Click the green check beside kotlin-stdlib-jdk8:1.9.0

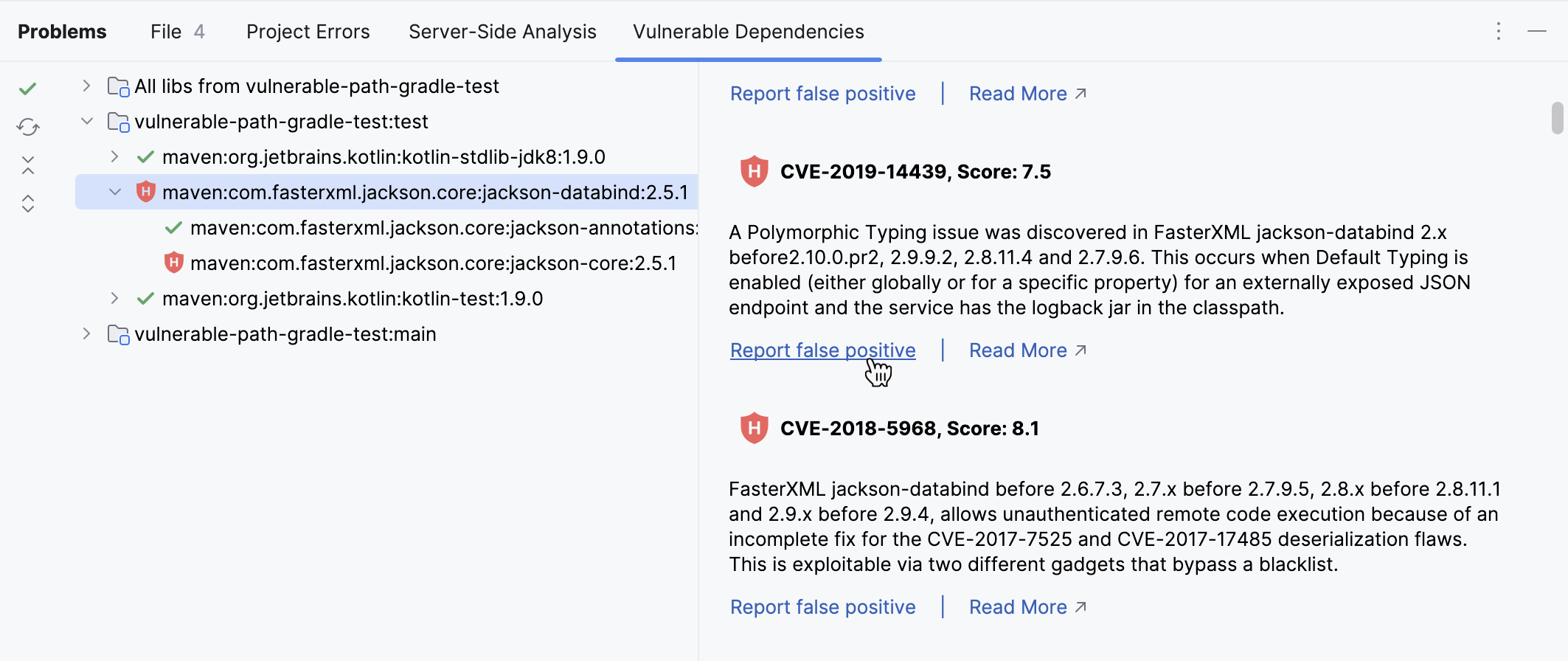coord(145,156)
